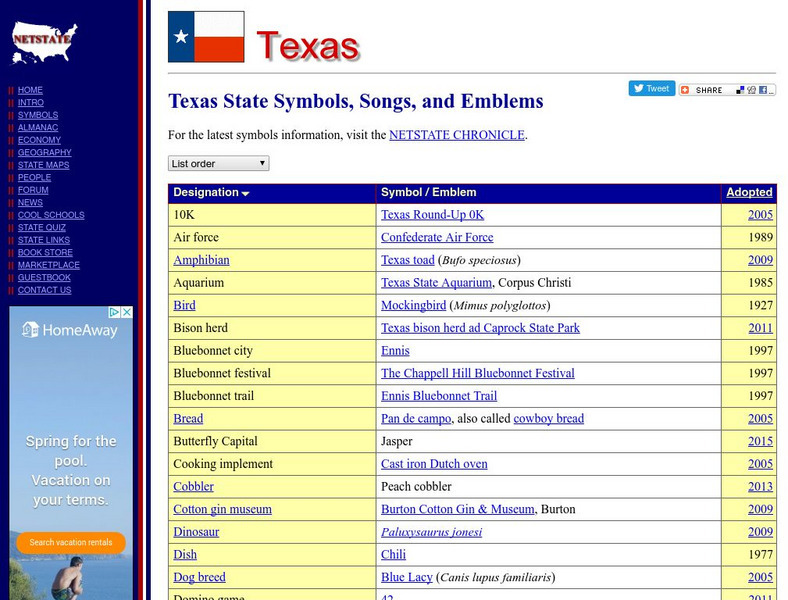788x600 pixels.
Task: Open 2015 year link for Butterfly Capital
Action: coord(760,441)
